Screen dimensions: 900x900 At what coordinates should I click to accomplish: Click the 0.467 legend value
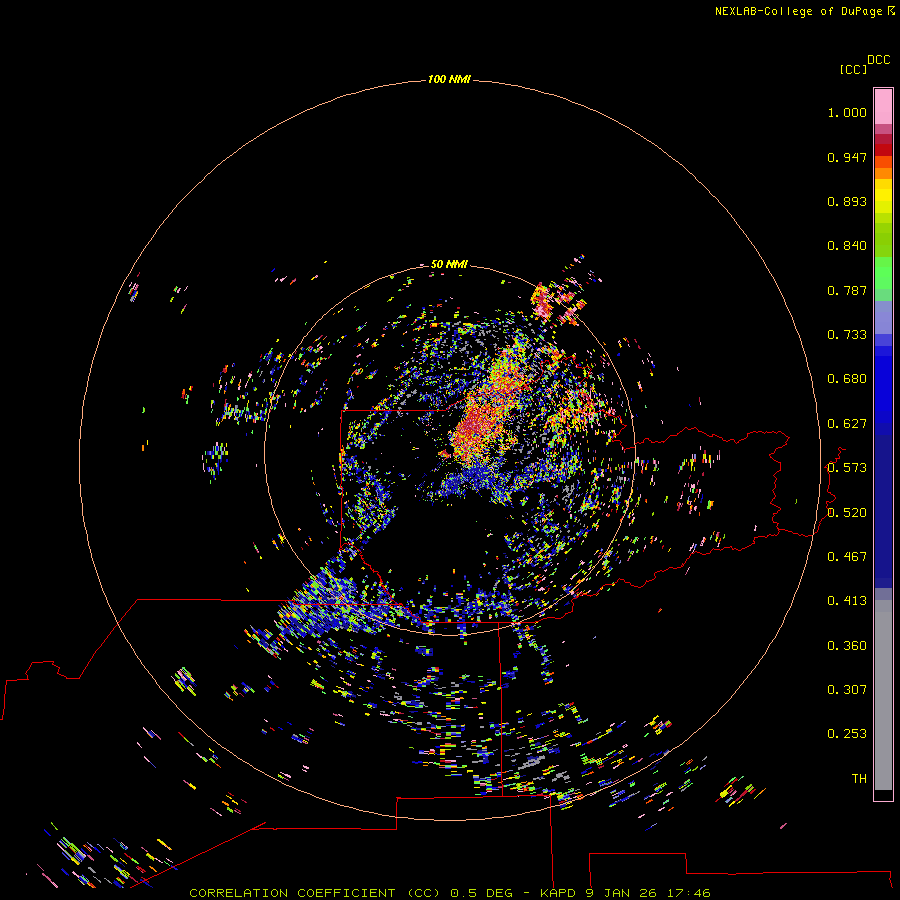click(847, 557)
